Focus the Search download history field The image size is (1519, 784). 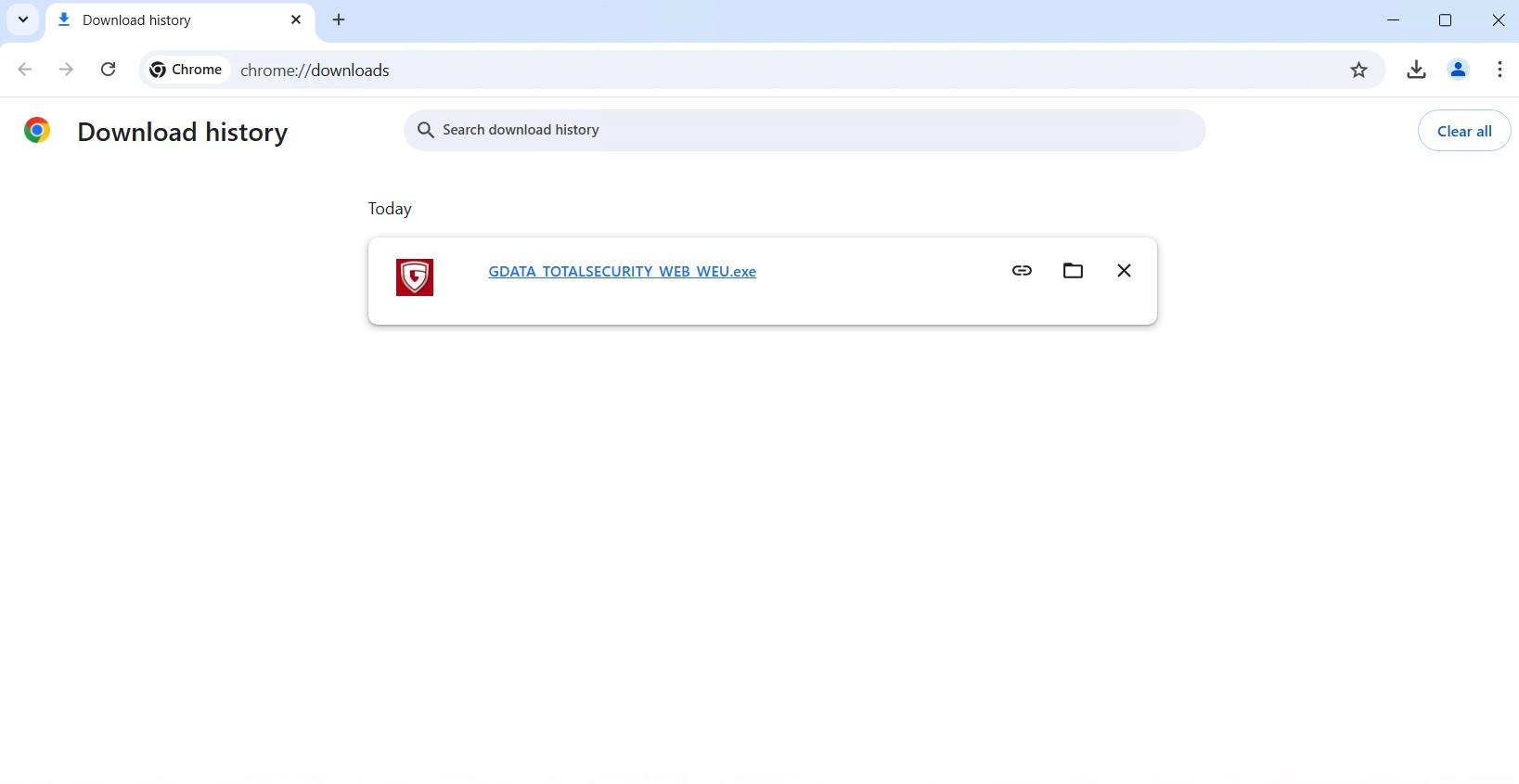point(805,131)
